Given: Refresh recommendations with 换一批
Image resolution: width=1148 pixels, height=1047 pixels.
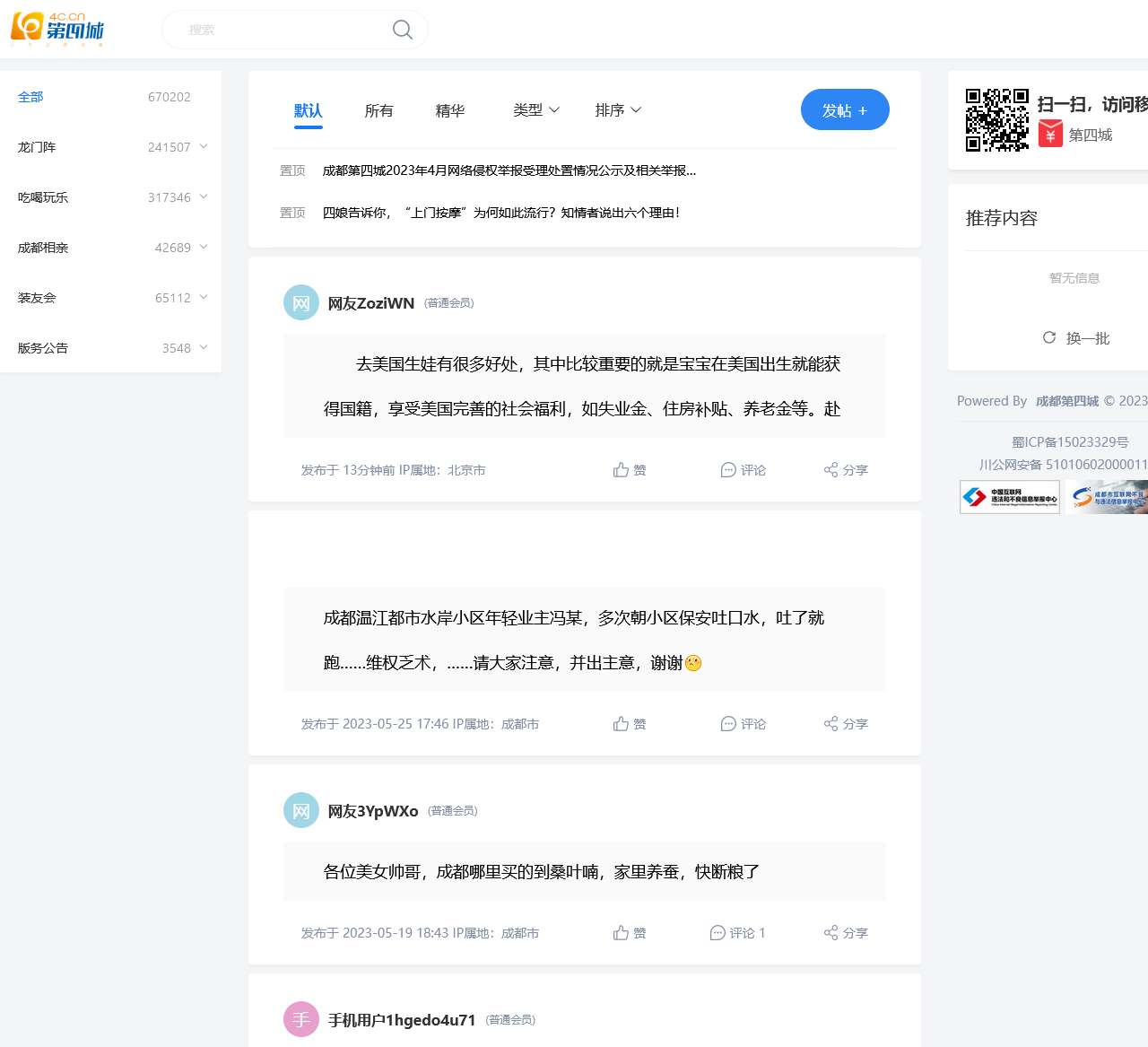Looking at the screenshot, I should pos(1076,338).
